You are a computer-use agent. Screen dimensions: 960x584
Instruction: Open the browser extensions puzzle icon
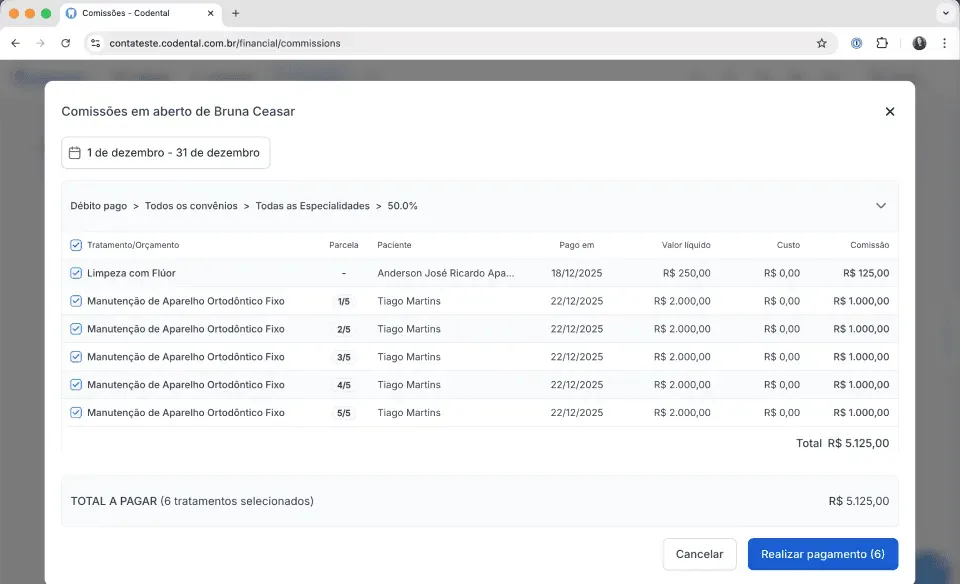[882, 43]
